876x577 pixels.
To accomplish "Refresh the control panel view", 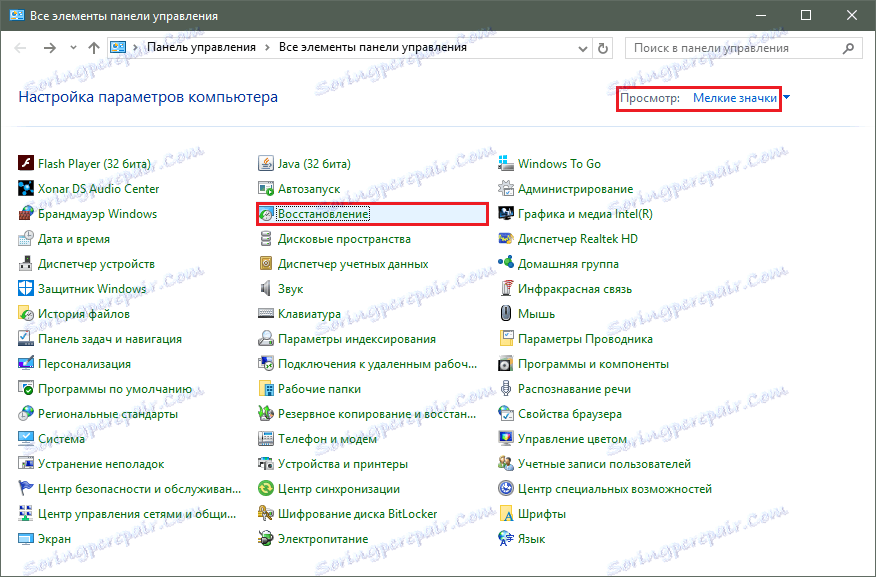I will 603,49.
